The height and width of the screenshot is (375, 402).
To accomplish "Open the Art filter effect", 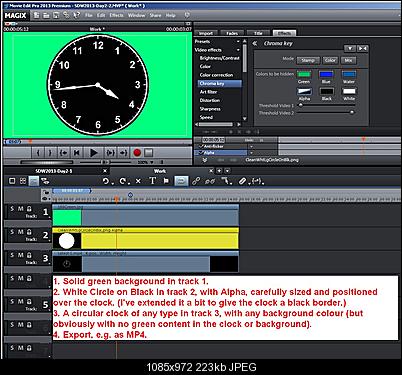I will click(x=208, y=92).
